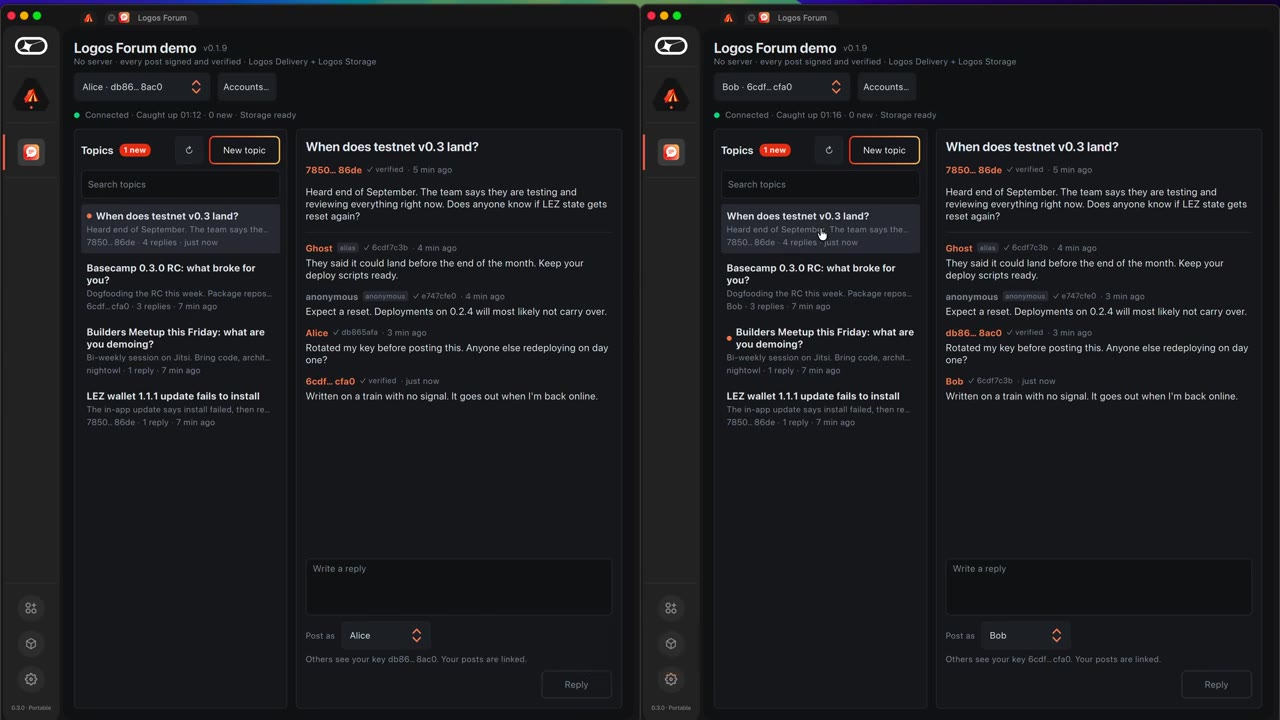1280x720 pixels.
Task: Open the settings gear in Bob's sidebar
Action: (671, 679)
